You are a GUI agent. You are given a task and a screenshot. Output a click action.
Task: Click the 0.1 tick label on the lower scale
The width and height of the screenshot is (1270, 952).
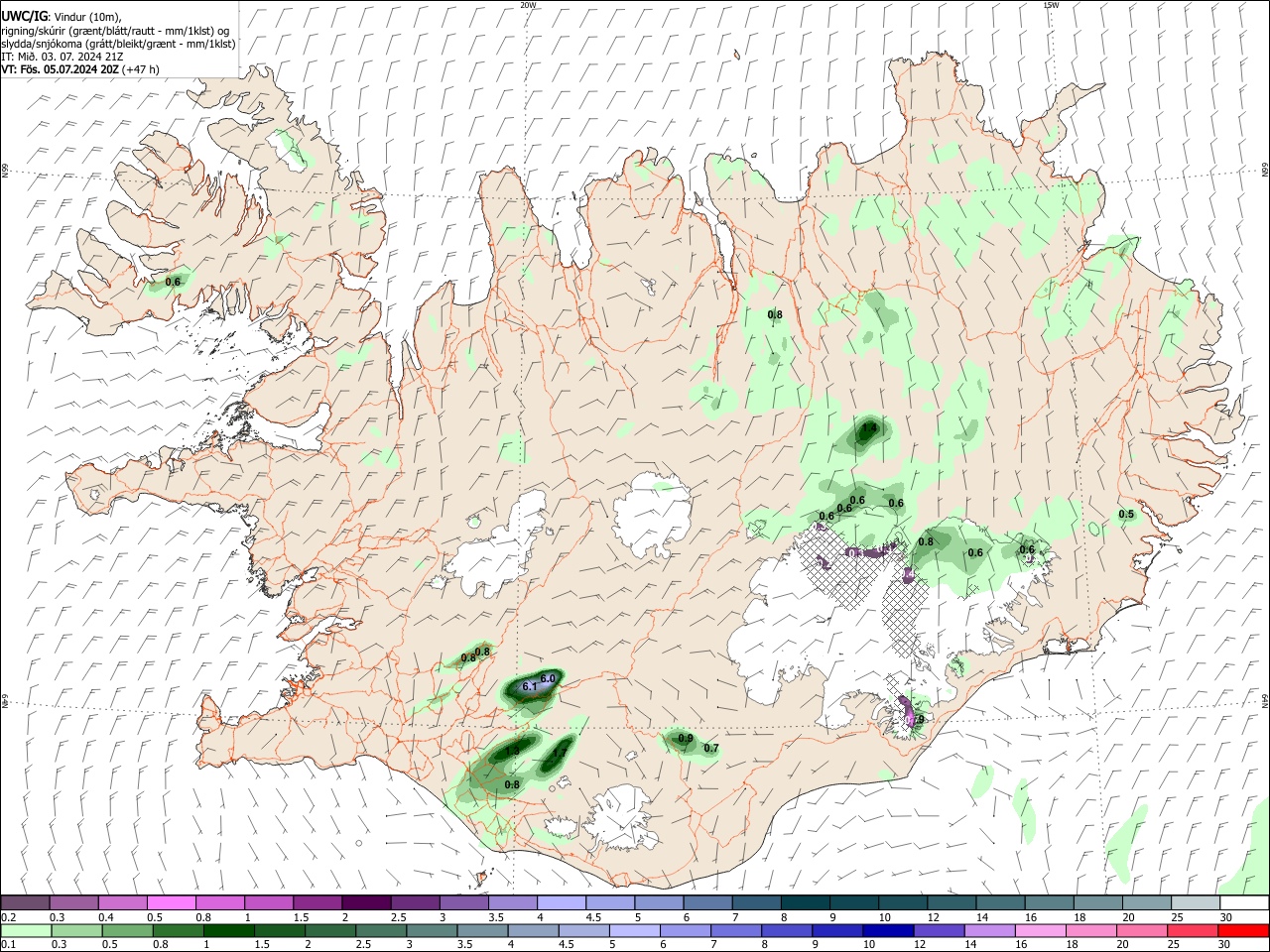tap(8, 945)
